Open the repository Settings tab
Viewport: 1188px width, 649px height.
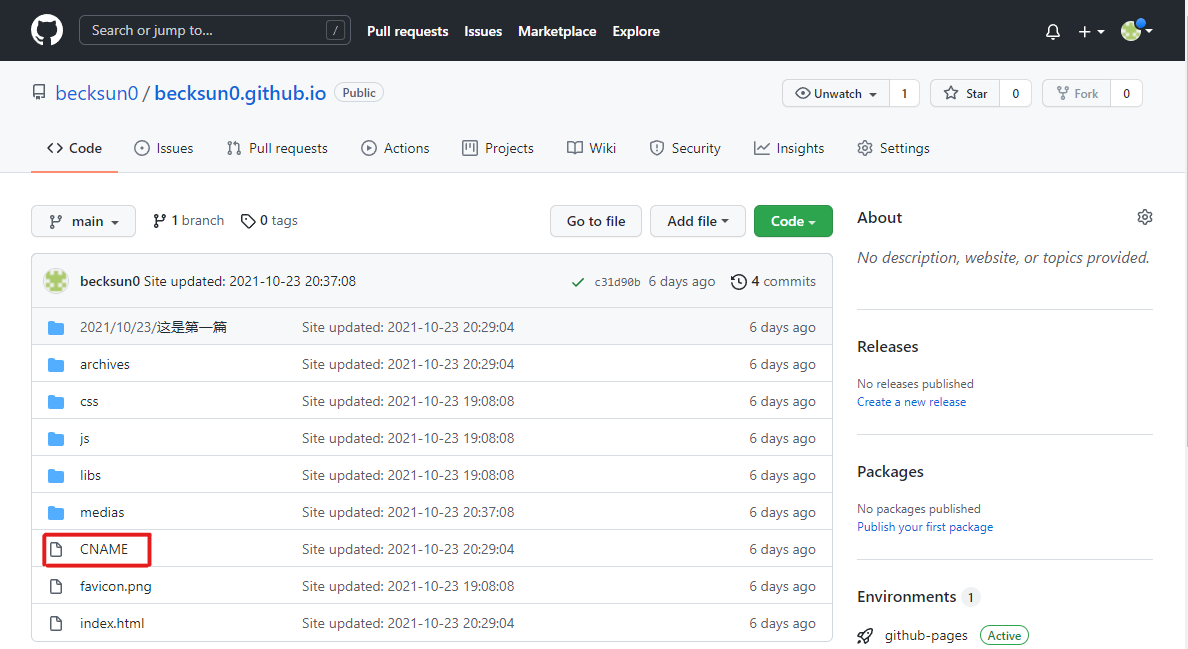click(893, 148)
